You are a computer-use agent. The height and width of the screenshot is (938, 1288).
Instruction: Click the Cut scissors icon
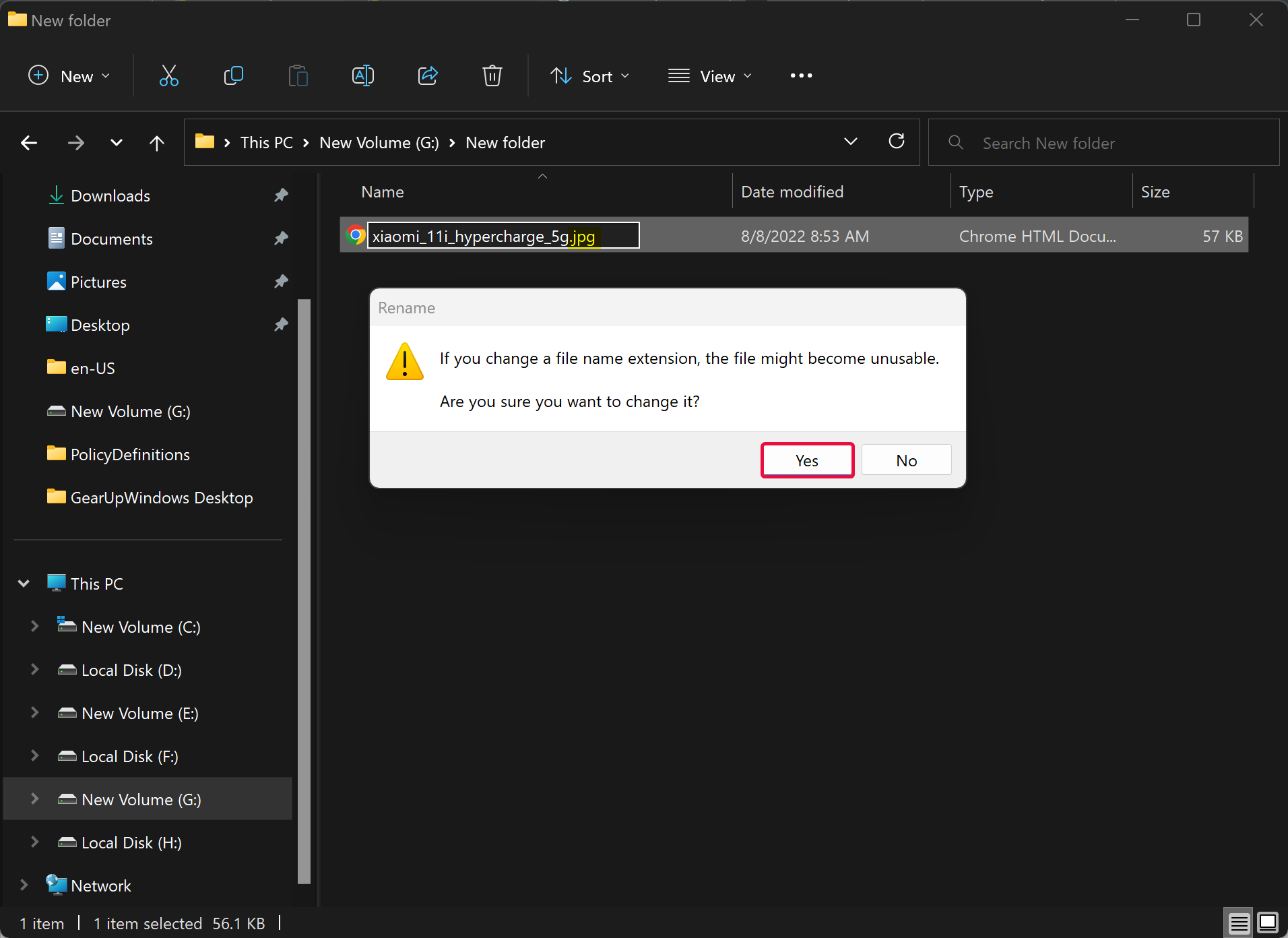pyautogui.click(x=168, y=75)
